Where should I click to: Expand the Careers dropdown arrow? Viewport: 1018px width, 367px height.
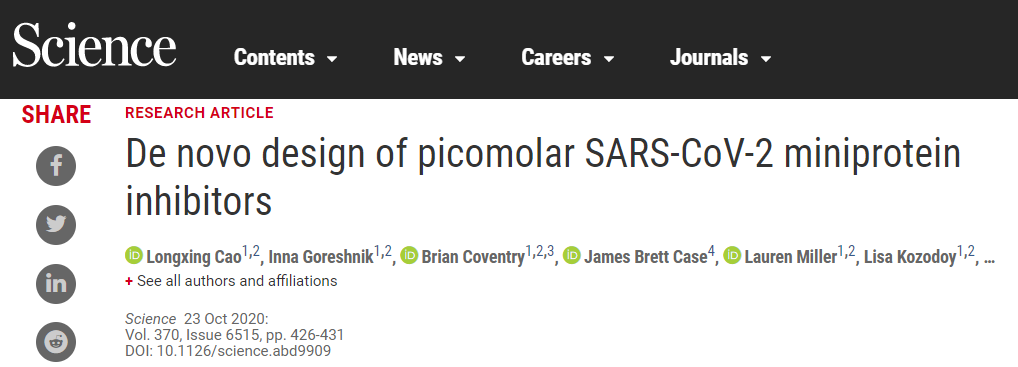point(609,58)
